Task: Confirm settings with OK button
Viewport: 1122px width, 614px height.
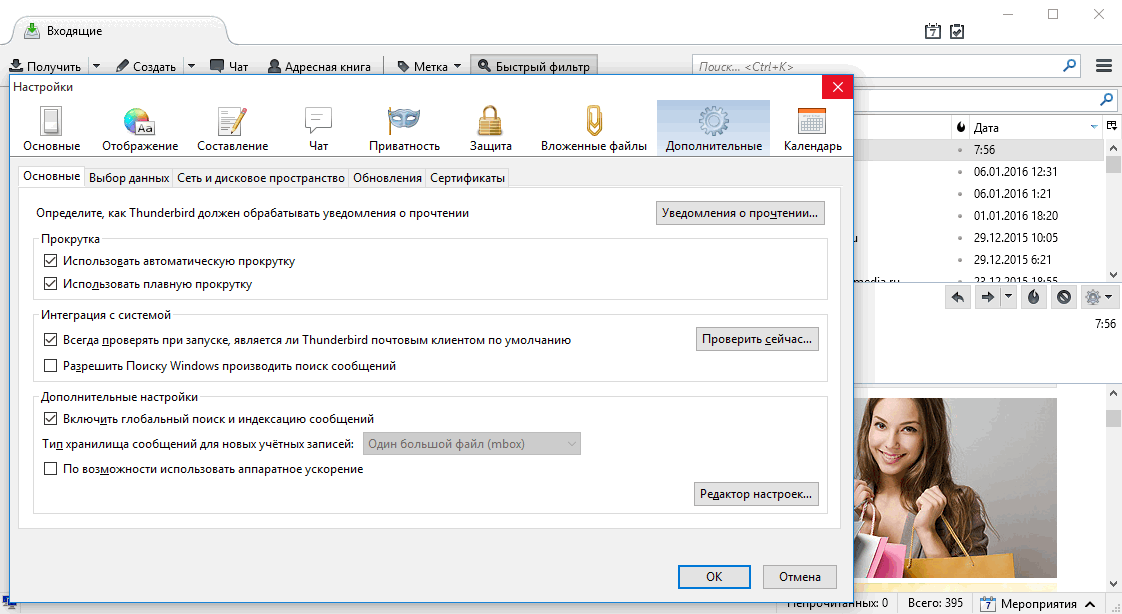Action: coord(714,577)
